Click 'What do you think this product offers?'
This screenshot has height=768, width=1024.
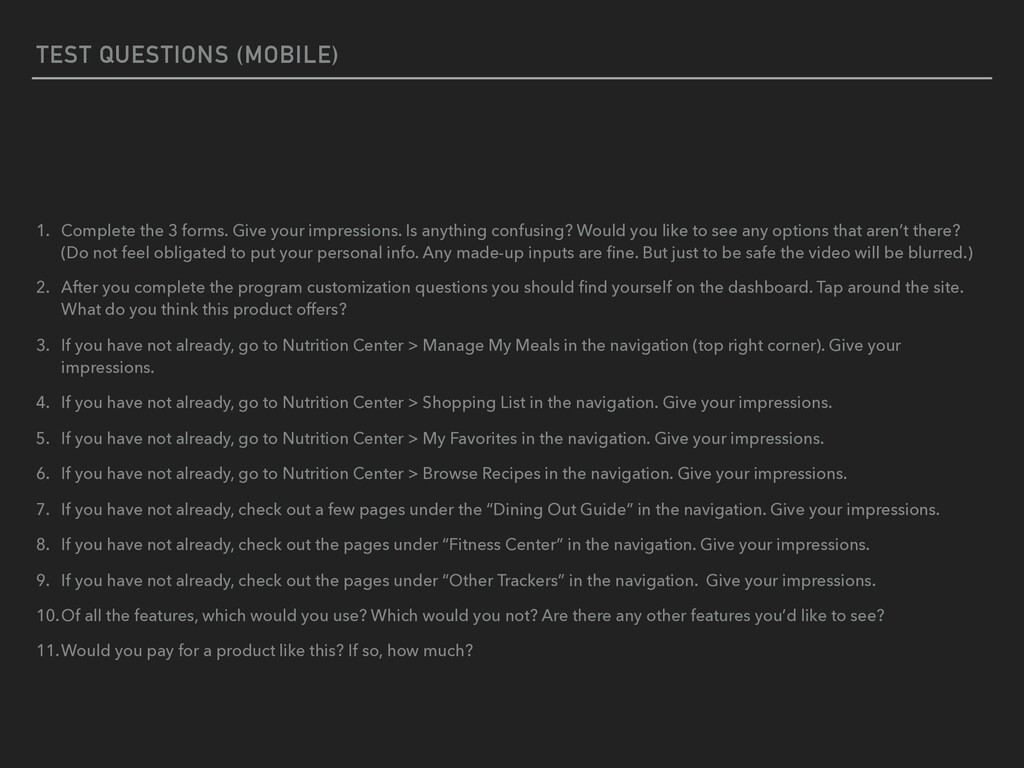pos(204,310)
